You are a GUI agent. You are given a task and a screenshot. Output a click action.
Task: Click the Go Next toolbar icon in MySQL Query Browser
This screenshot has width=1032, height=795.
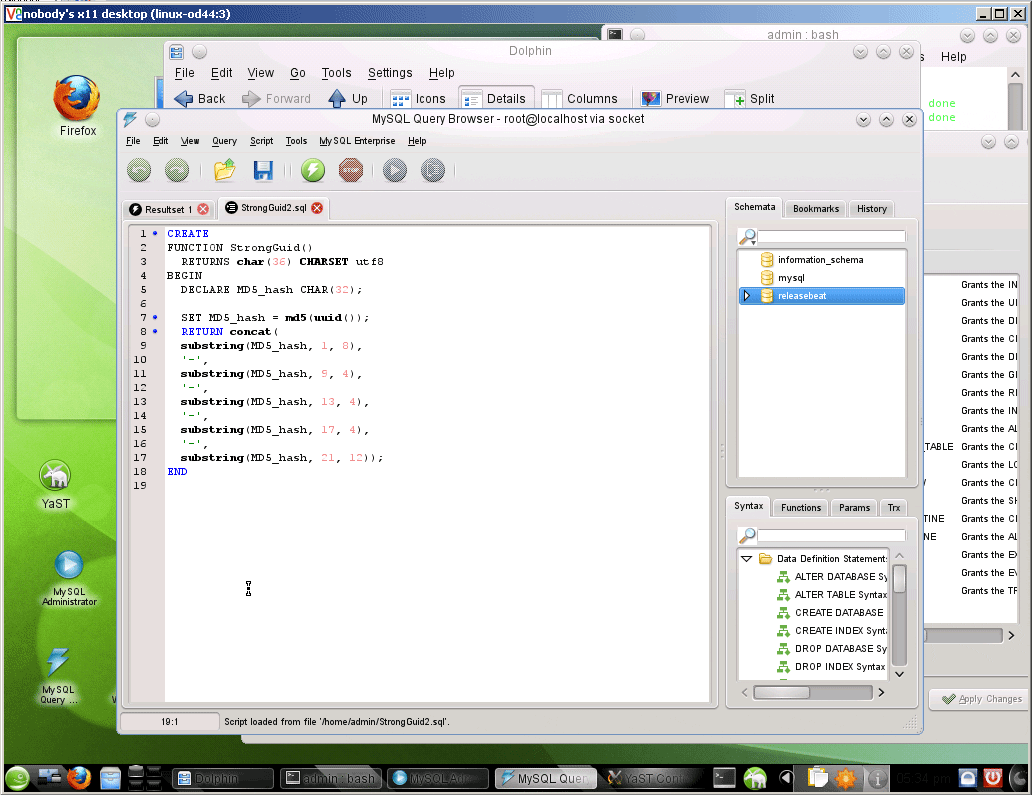click(x=176, y=170)
